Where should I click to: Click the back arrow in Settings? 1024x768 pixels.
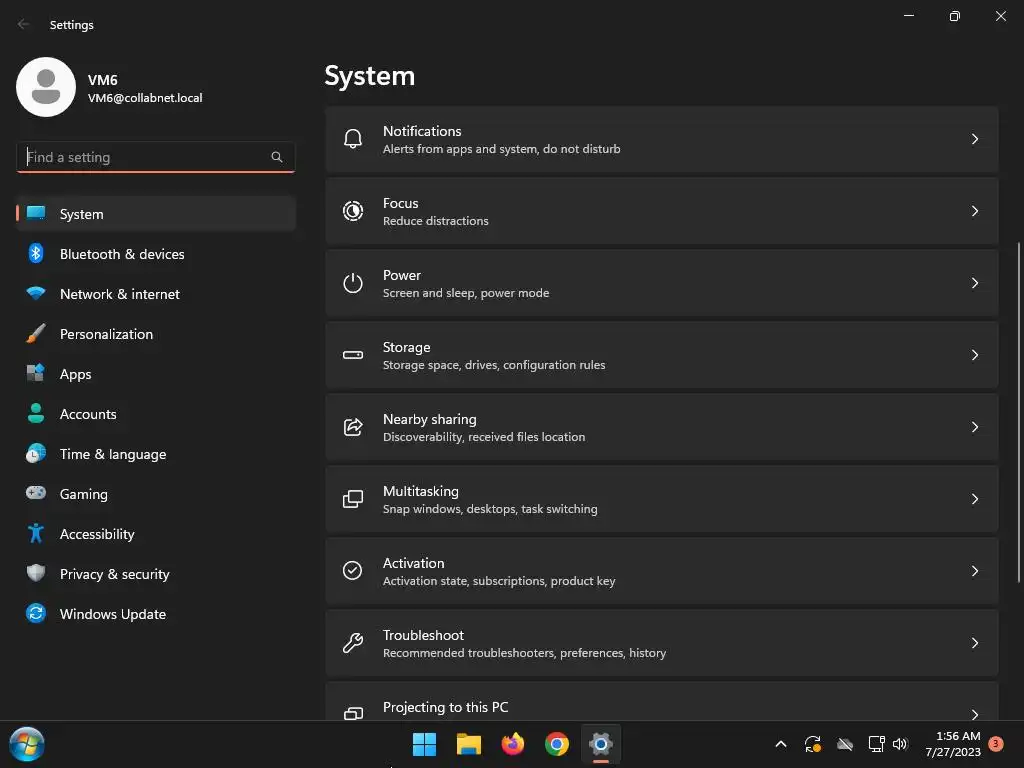click(x=24, y=24)
